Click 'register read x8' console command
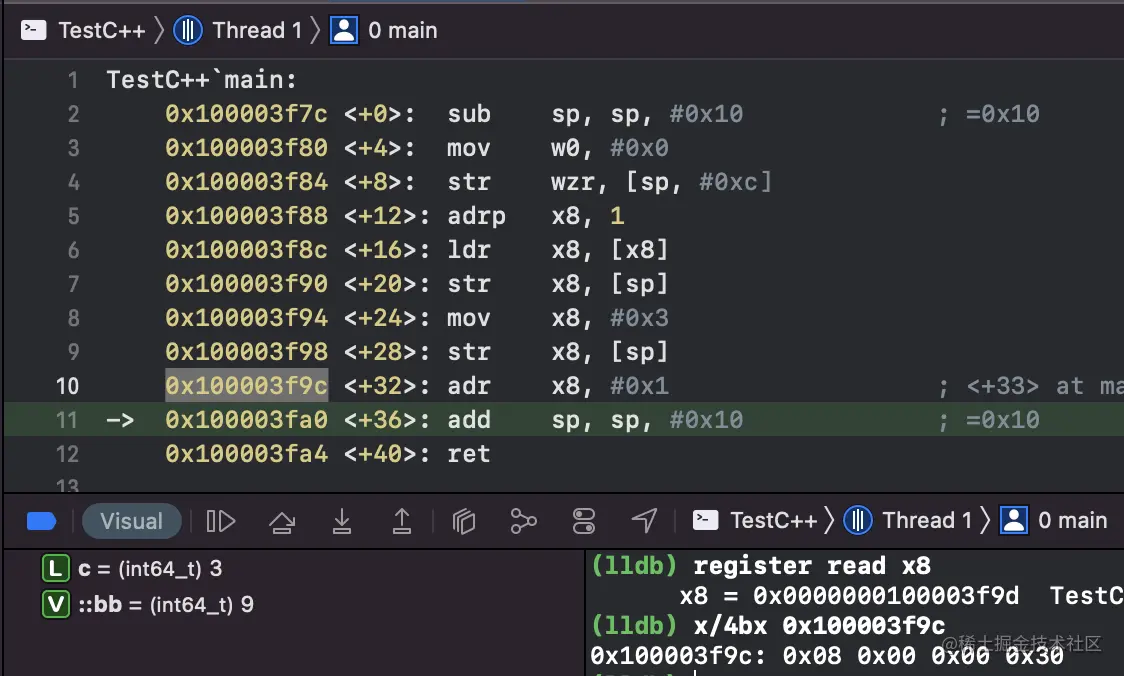 click(812, 566)
